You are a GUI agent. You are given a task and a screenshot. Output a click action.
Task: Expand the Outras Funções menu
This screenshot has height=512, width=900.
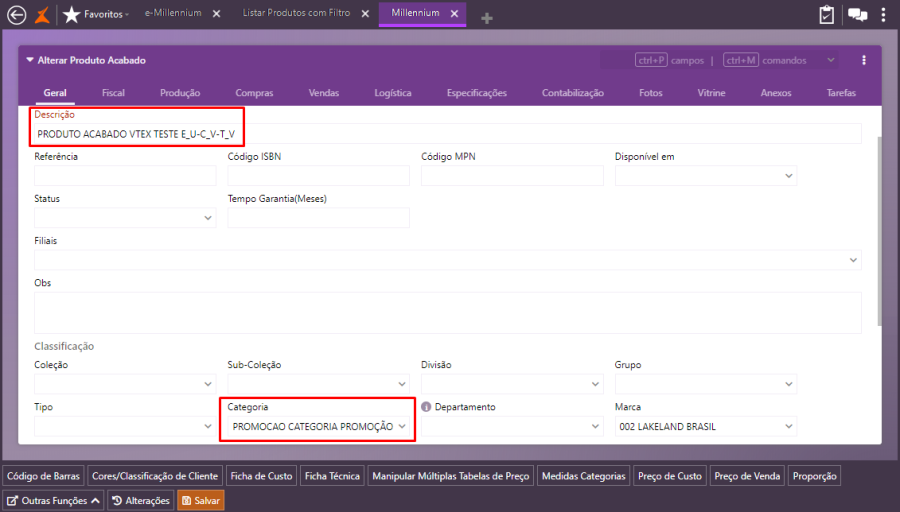(x=53, y=501)
